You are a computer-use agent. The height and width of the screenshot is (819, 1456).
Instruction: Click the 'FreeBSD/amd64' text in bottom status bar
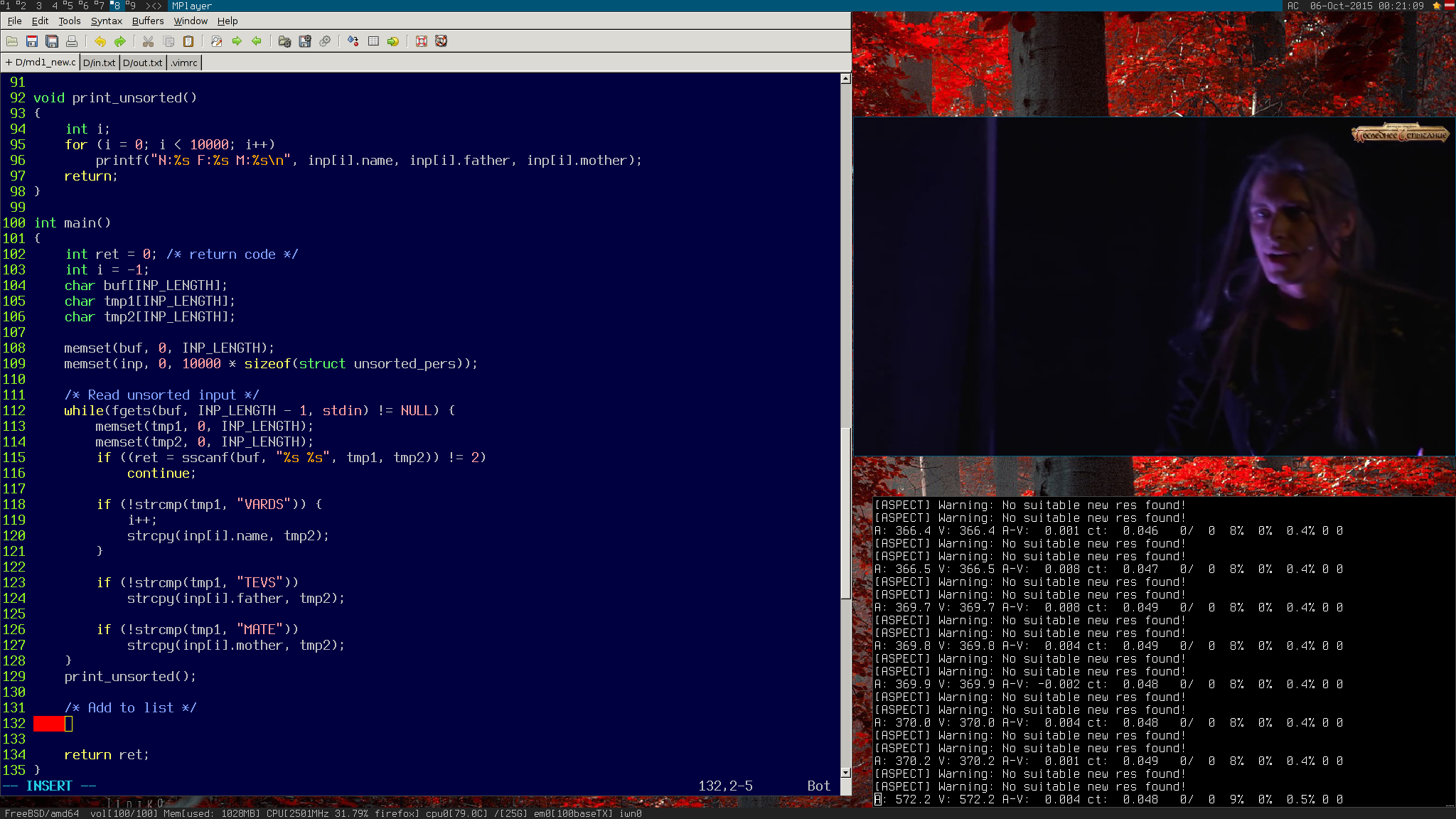click(42, 813)
